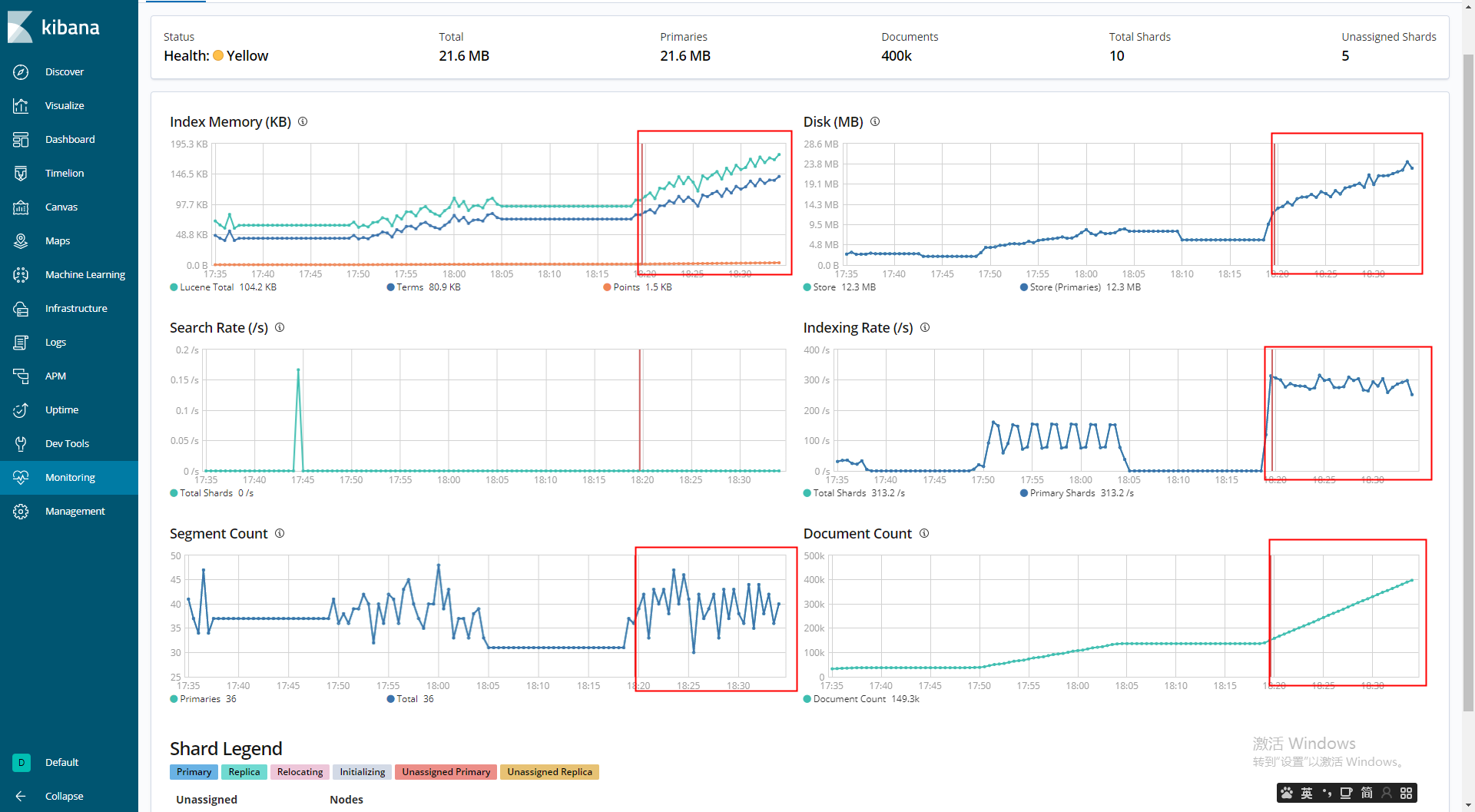Click Primary shard legend badge

(194, 772)
